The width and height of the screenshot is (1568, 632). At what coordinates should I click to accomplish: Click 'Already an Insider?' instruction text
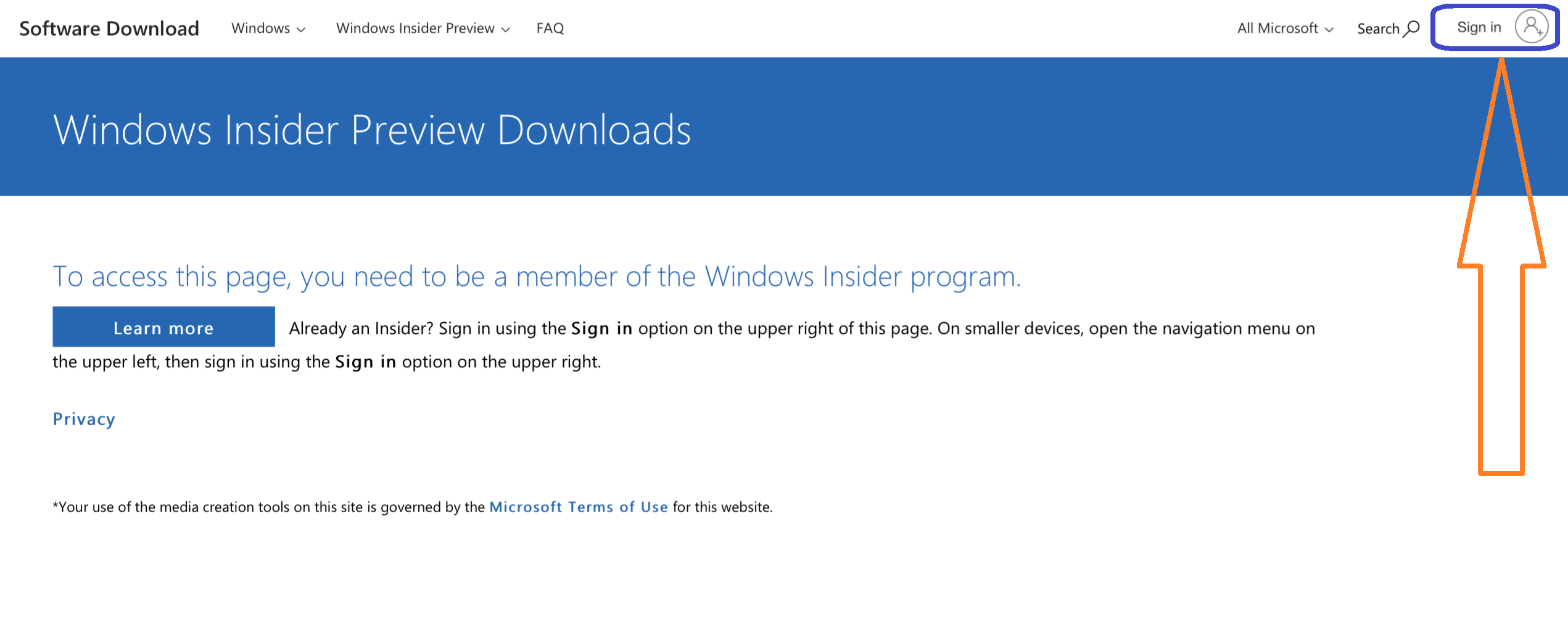point(685,344)
